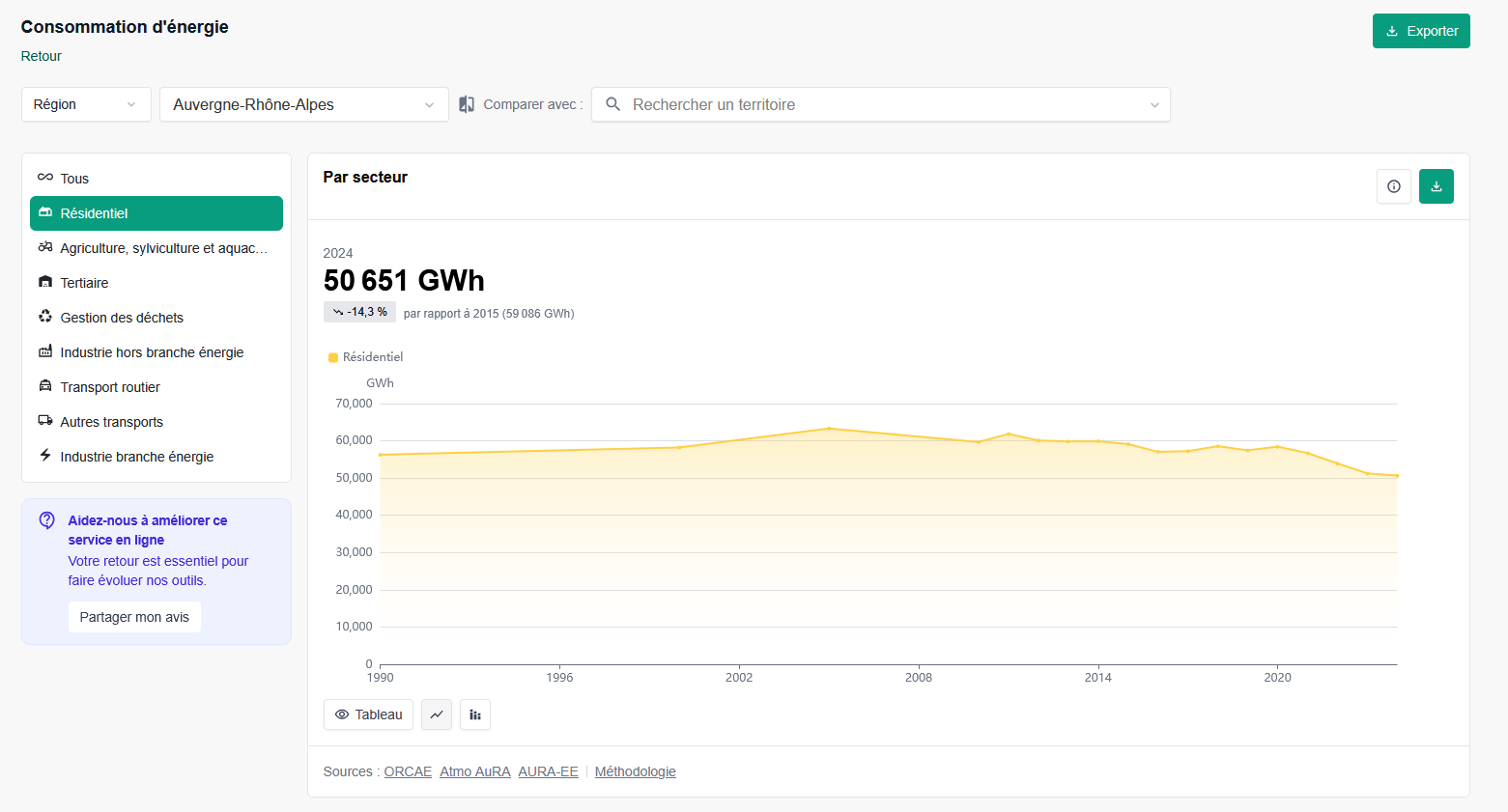1508x812 pixels.
Task: Click the infinity icon next to Tous
Action: click(x=45, y=178)
